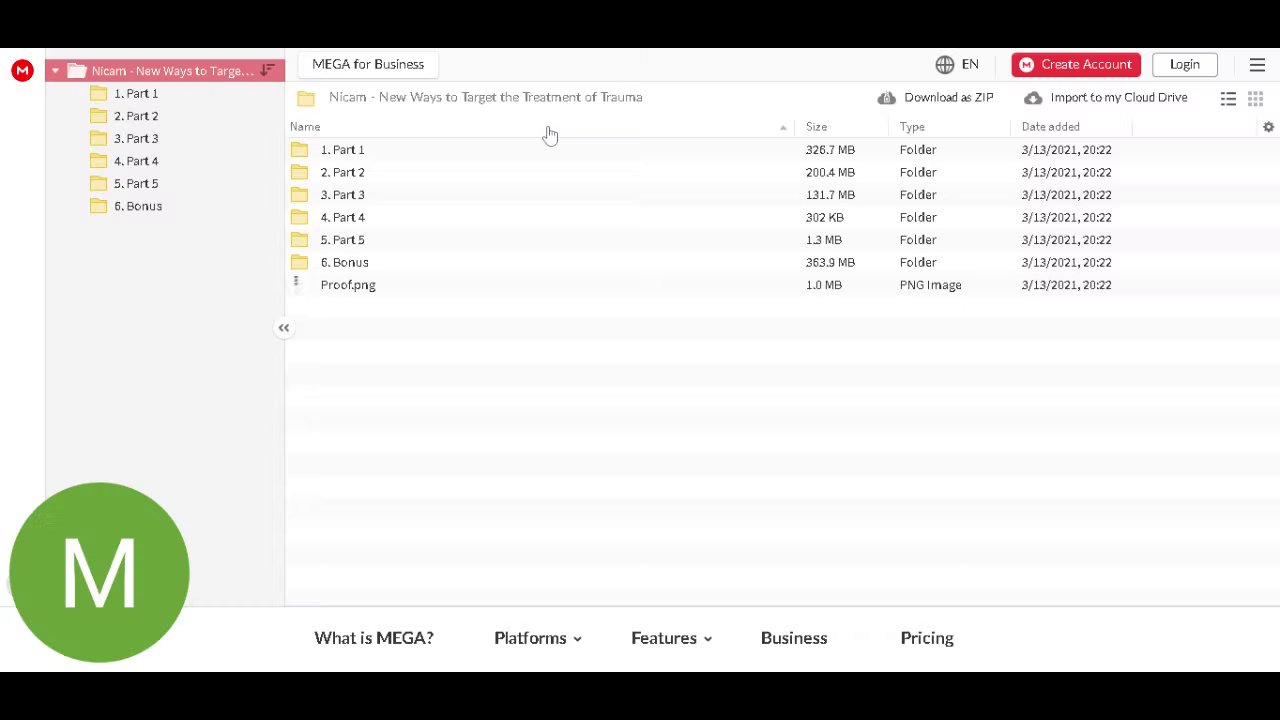This screenshot has height=720, width=1280.
Task: Select the 1. Part 1 folder name in list
Action: pos(342,150)
